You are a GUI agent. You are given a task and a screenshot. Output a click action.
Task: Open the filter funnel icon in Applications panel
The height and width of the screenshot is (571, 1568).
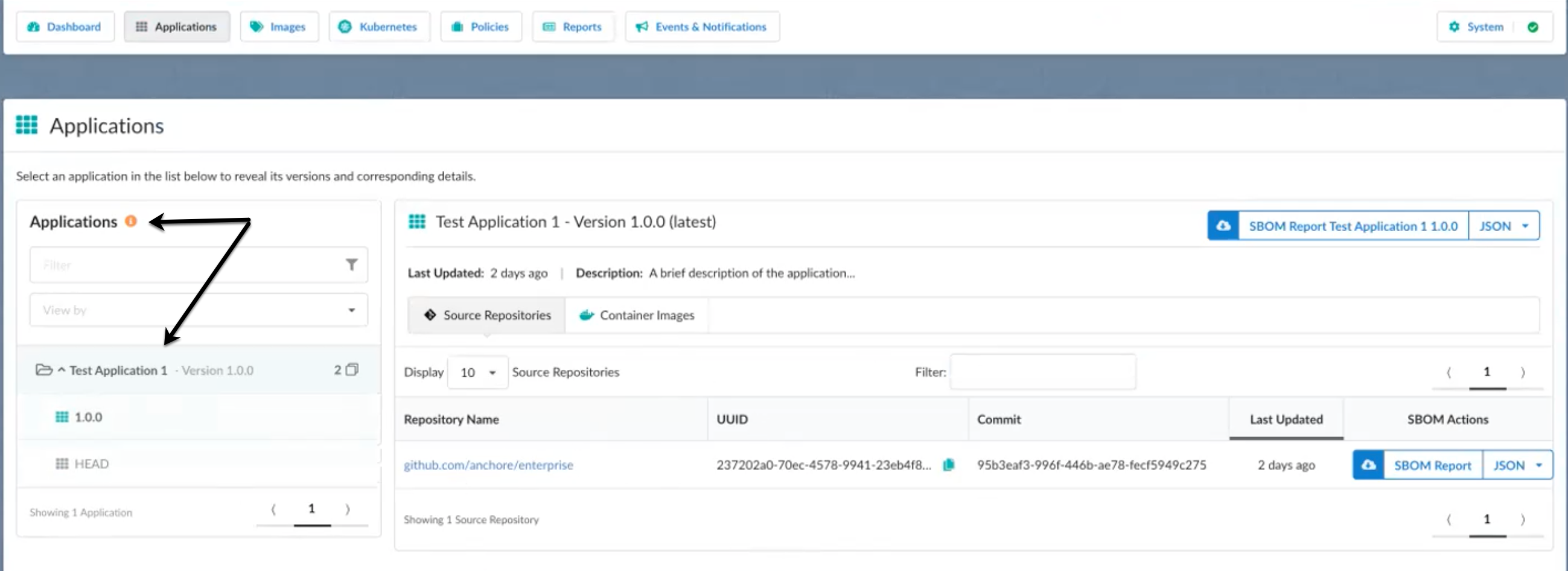click(x=352, y=265)
